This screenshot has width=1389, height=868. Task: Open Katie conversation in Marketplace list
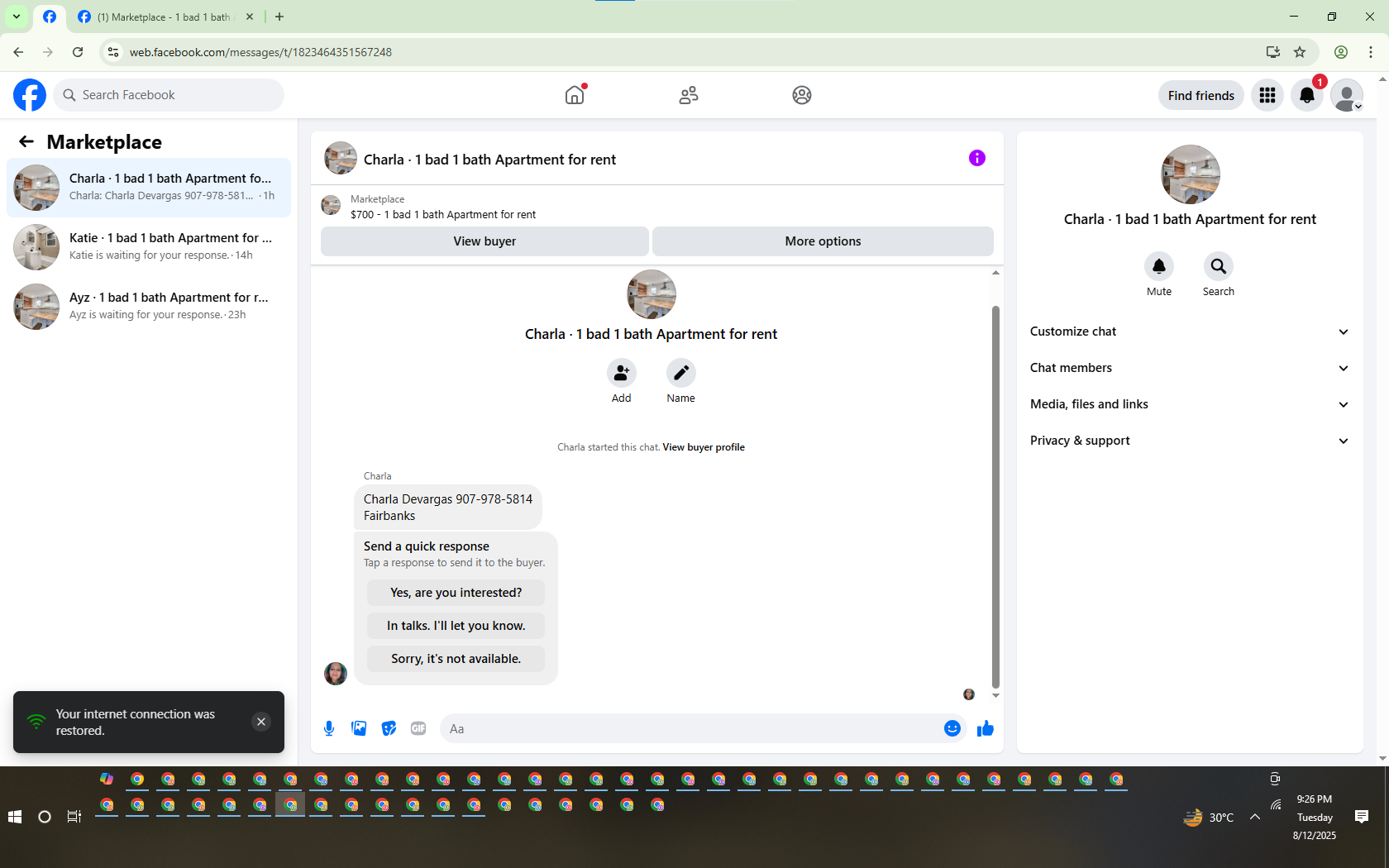pos(149,247)
